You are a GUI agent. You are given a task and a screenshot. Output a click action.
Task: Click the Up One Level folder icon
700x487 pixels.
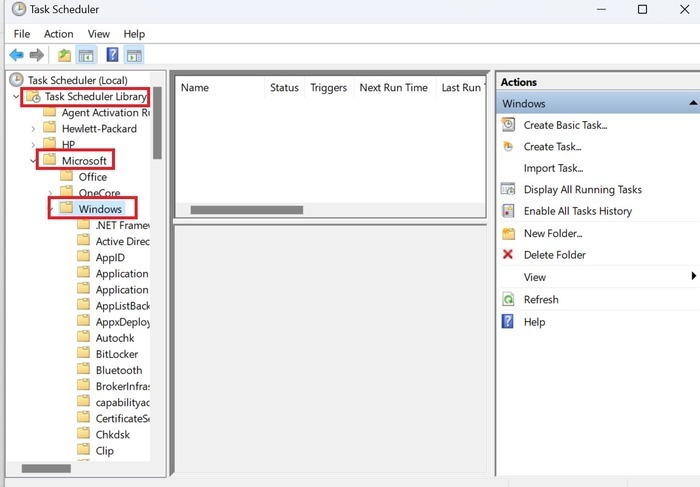pyautogui.click(x=65, y=55)
